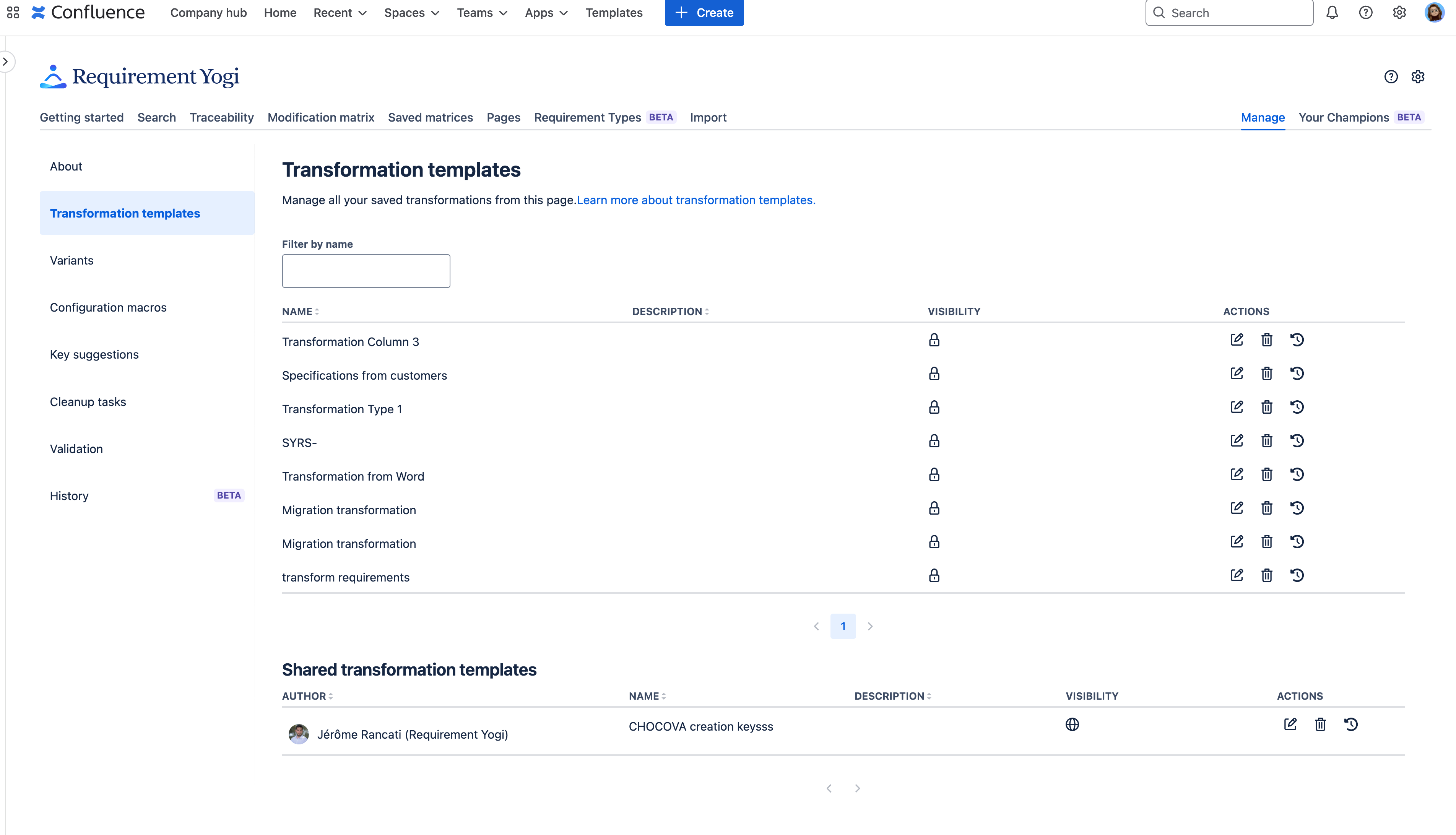Viewport: 1456px width, 835px height.
Task: Click the globe visibility icon for CHOCOVA
Action: [1072, 724]
